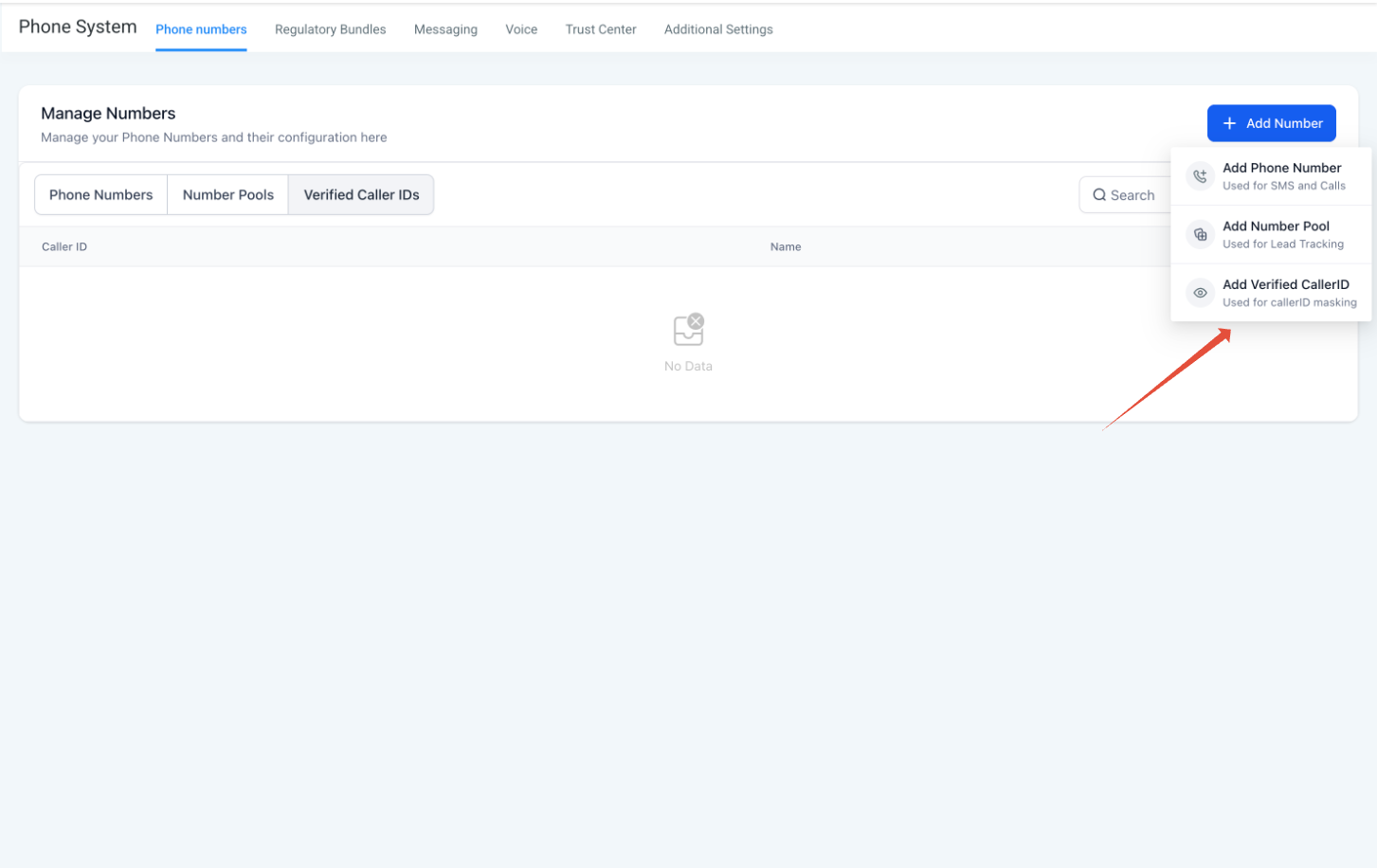1377x868 pixels.
Task: Open the Additional Settings tab
Action: (x=718, y=29)
